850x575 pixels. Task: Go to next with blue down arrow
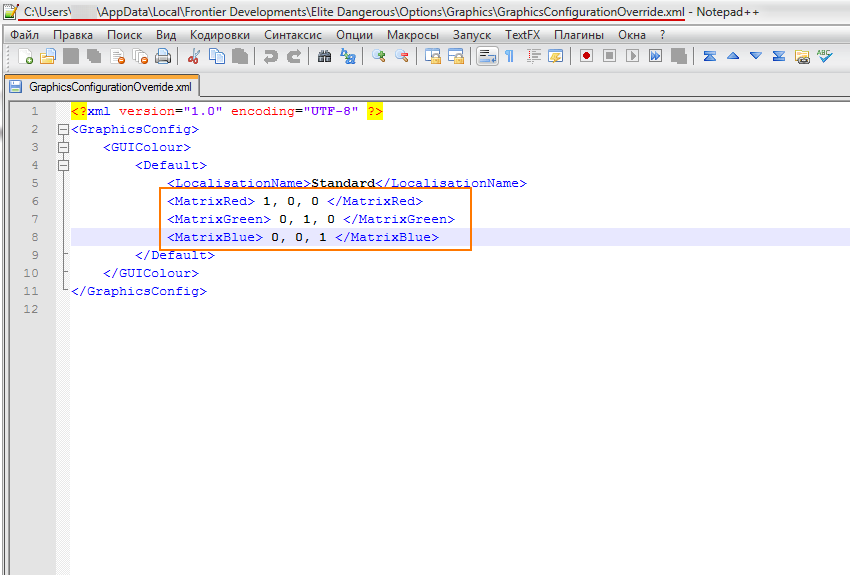coord(756,56)
